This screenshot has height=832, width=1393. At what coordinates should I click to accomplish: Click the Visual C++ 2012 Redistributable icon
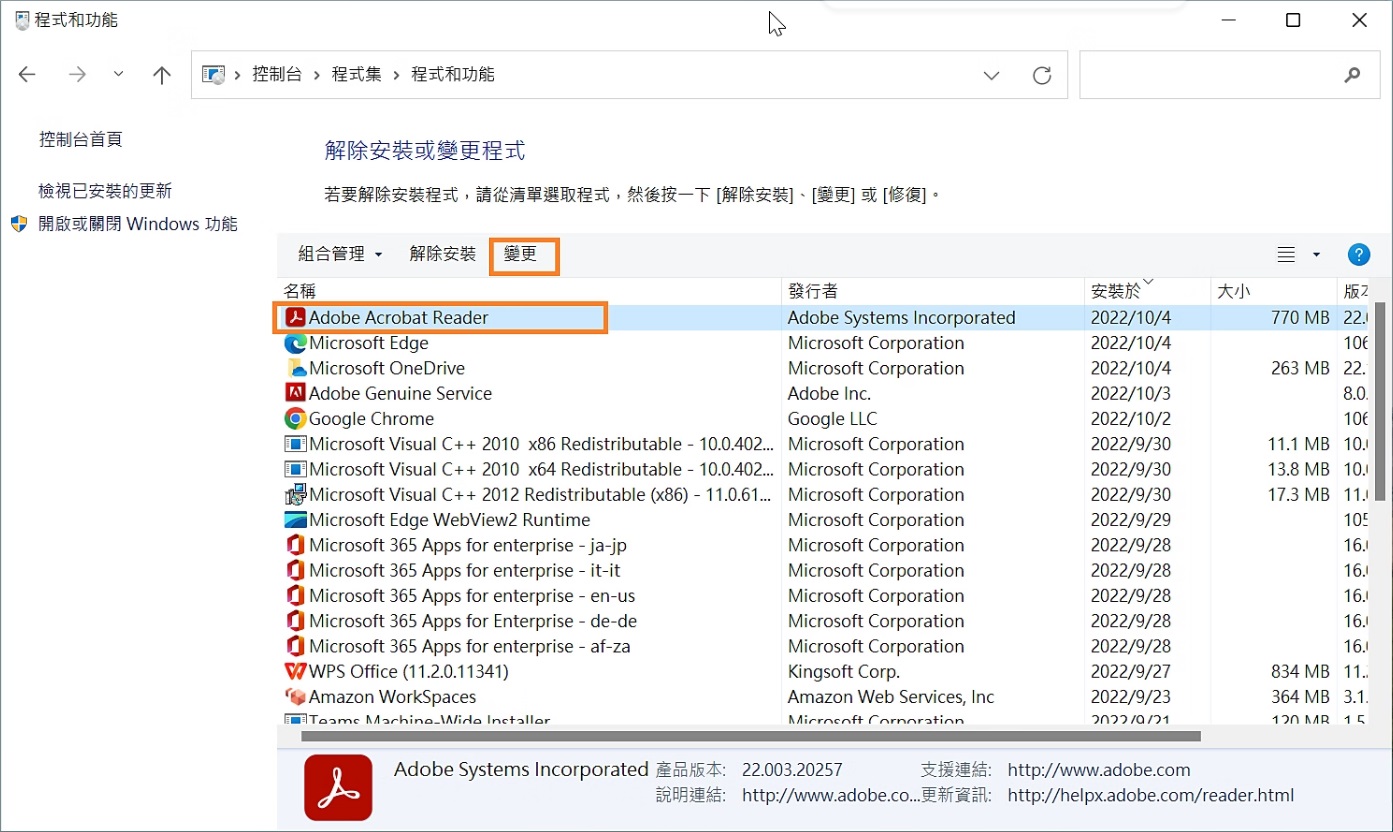point(295,494)
